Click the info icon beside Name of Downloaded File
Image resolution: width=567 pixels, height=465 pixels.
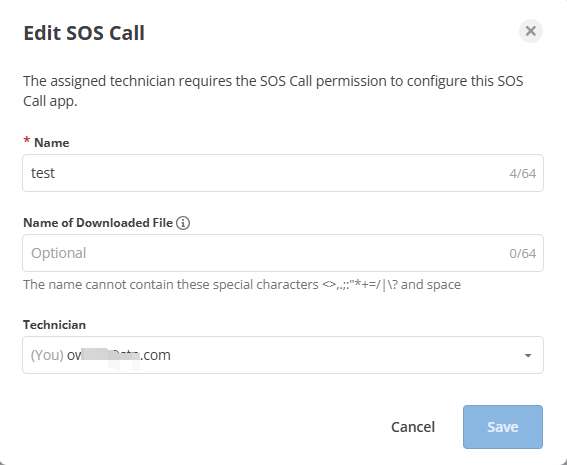click(x=183, y=223)
